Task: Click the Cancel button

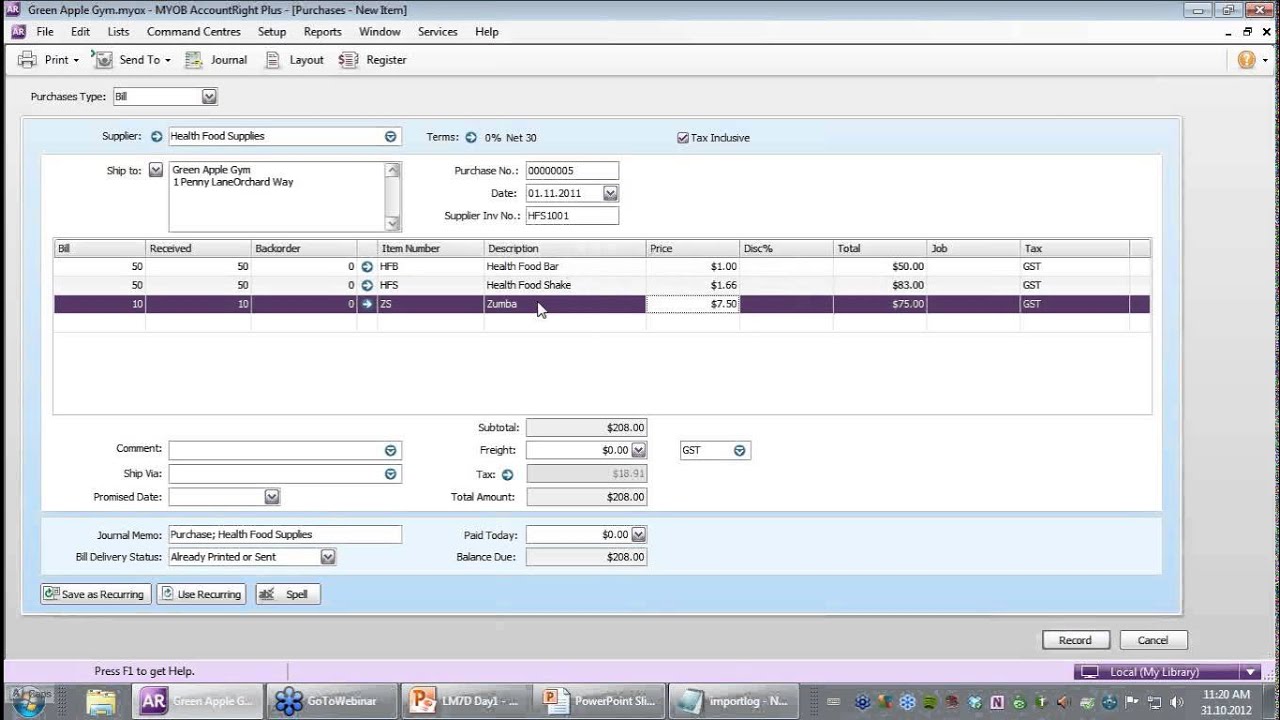Action: coord(1152,640)
